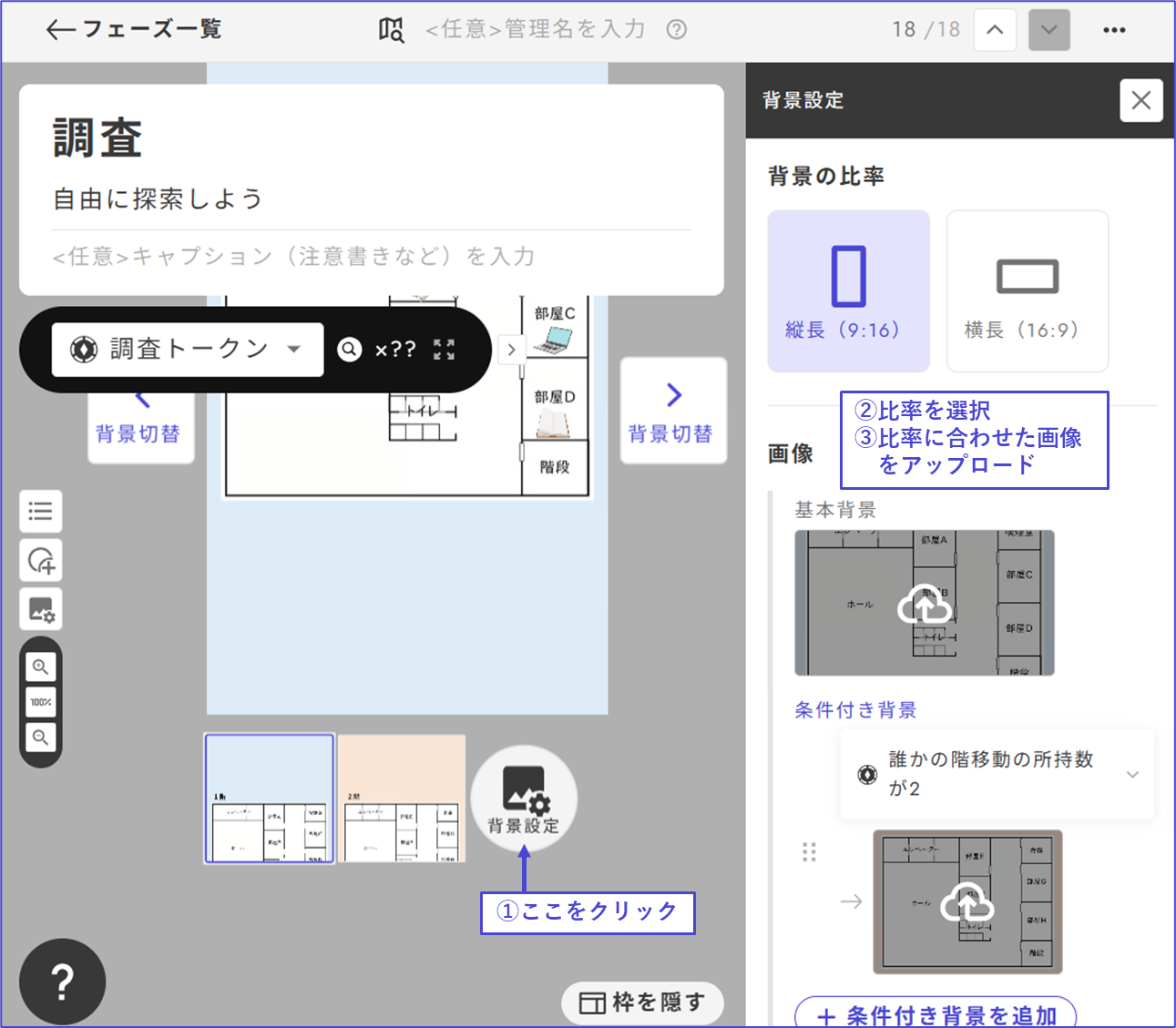Click ＋条件付き背景を追加 button
This screenshot has width=1176, height=1028.
click(936, 1014)
